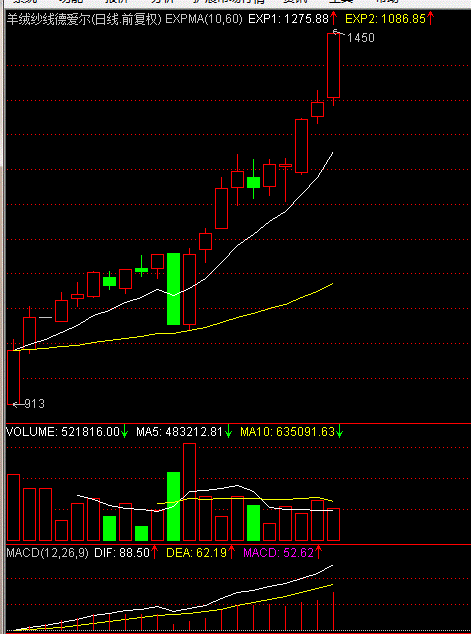Image resolution: width=471 pixels, height=634 pixels.
Task: Click the 913 low price marker
Action: click(34, 404)
